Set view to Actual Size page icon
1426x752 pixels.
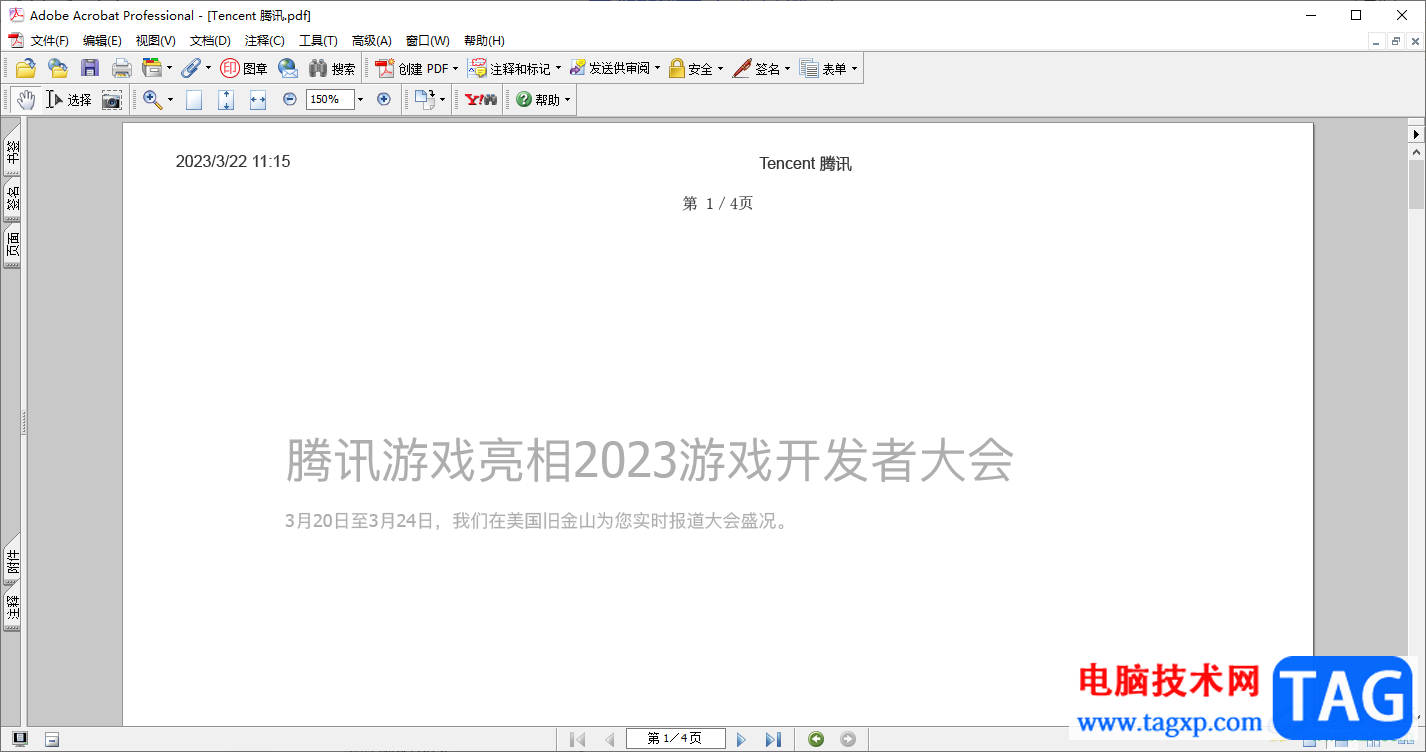click(194, 99)
